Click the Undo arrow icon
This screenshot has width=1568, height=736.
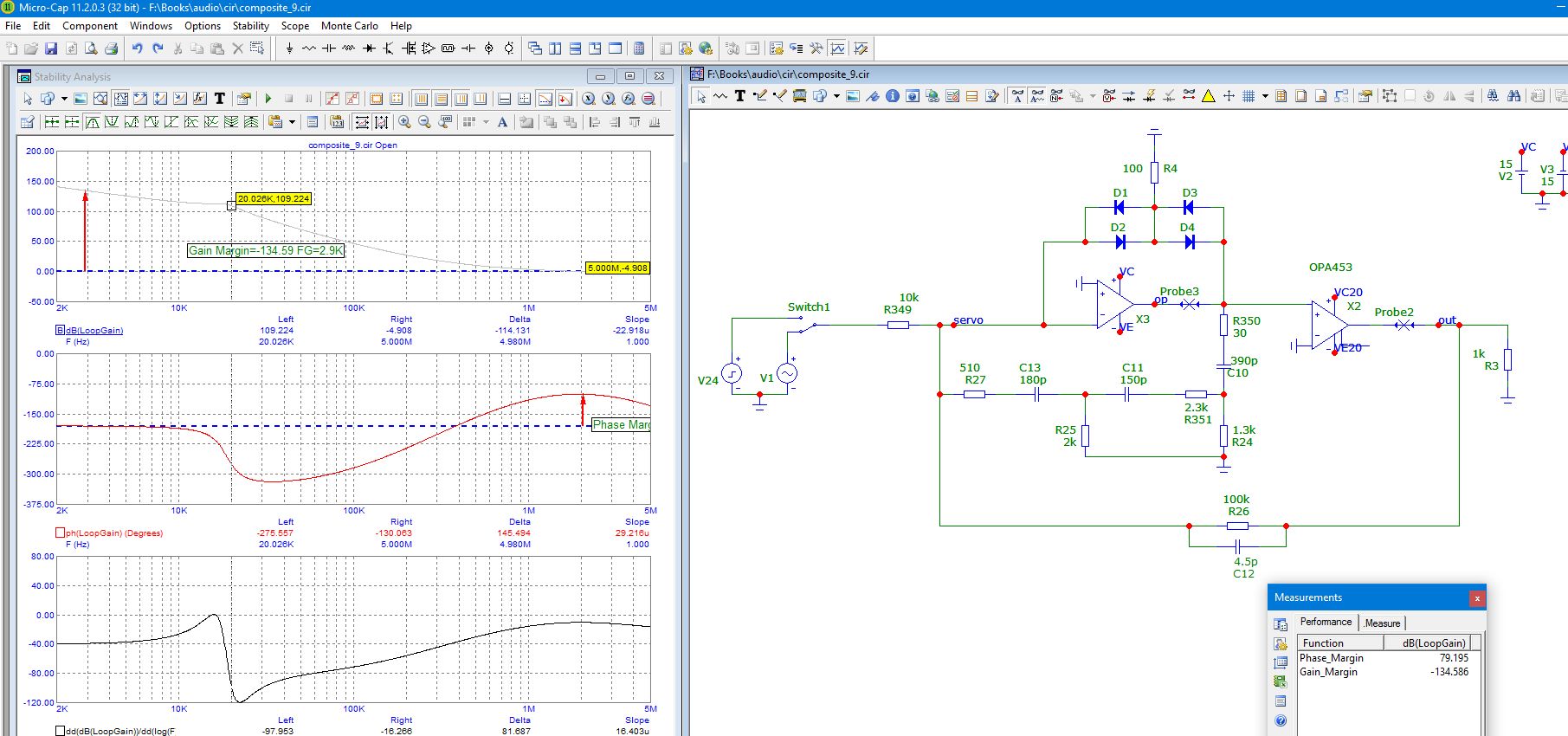click(x=137, y=48)
